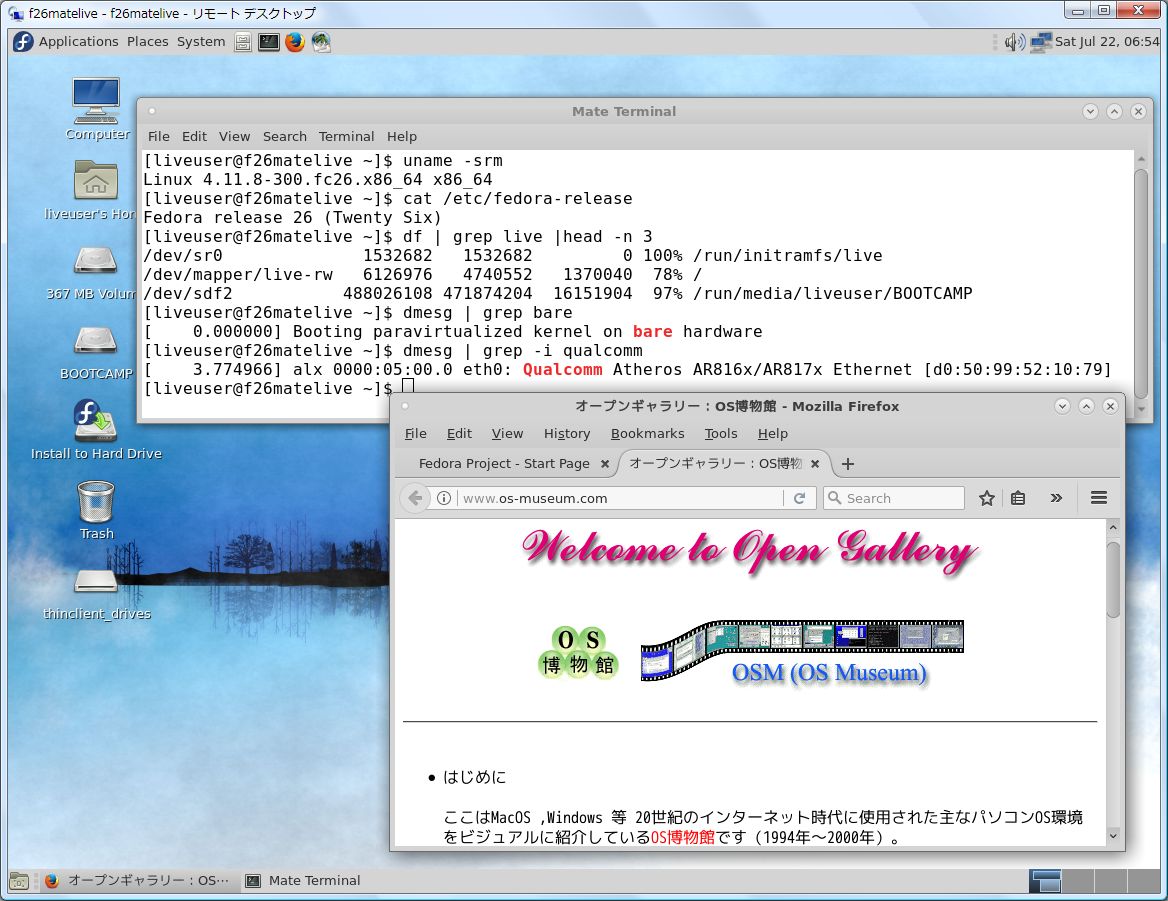Screen dimensions: 1168x901
Task: Launch the terminal from the top panel
Action: coord(269,42)
